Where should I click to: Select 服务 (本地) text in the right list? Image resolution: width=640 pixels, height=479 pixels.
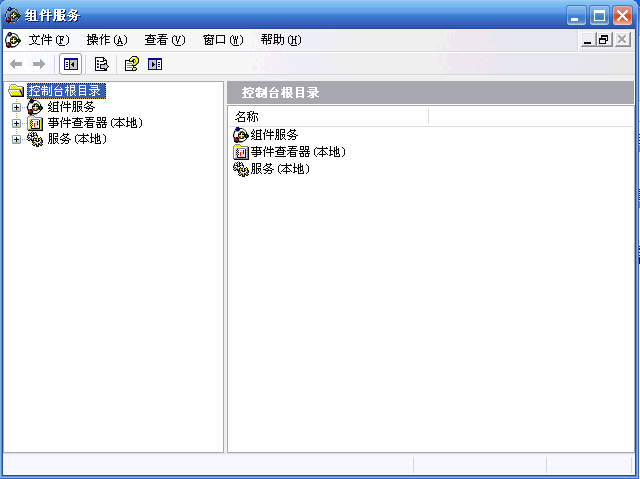(280, 169)
